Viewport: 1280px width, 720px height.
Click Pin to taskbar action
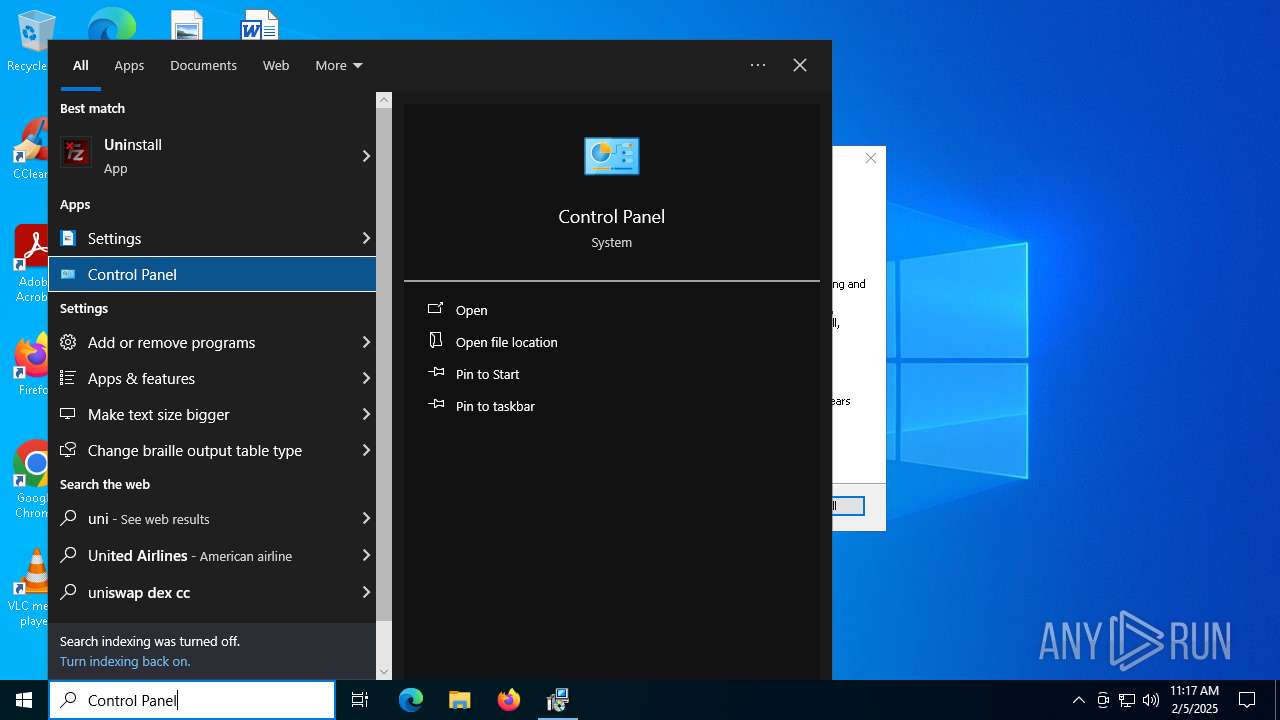tap(495, 406)
